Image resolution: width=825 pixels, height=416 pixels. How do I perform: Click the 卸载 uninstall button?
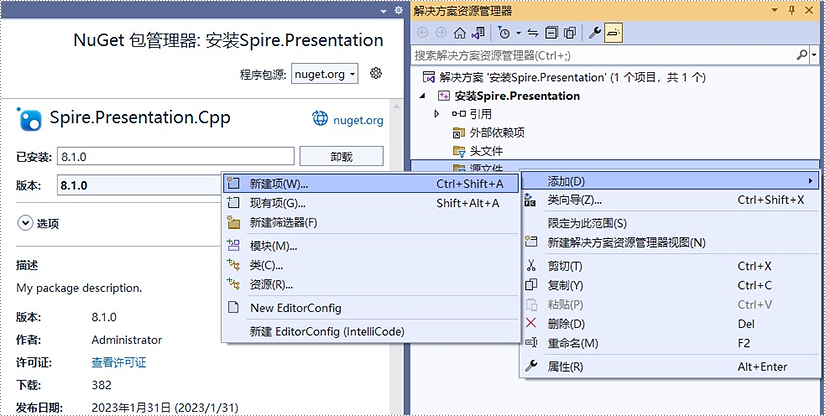[x=341, y=157]
